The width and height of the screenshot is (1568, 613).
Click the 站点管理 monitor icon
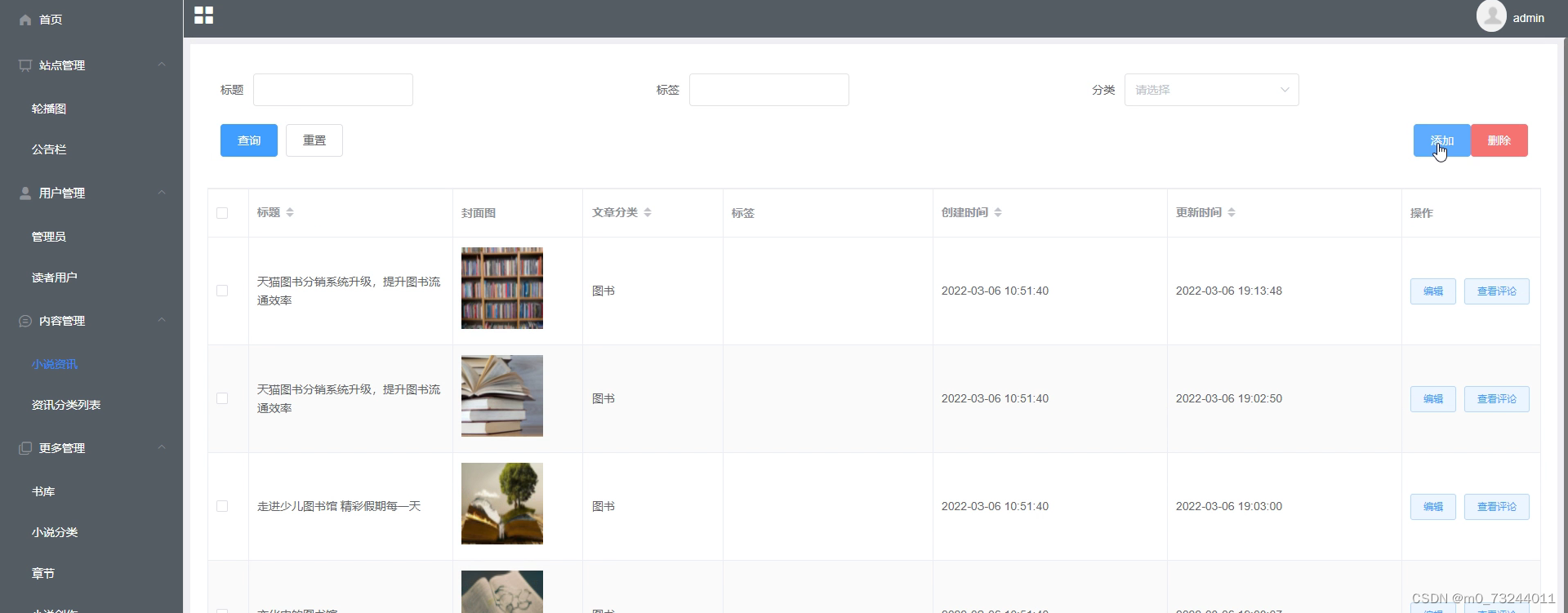click(25, 65)
